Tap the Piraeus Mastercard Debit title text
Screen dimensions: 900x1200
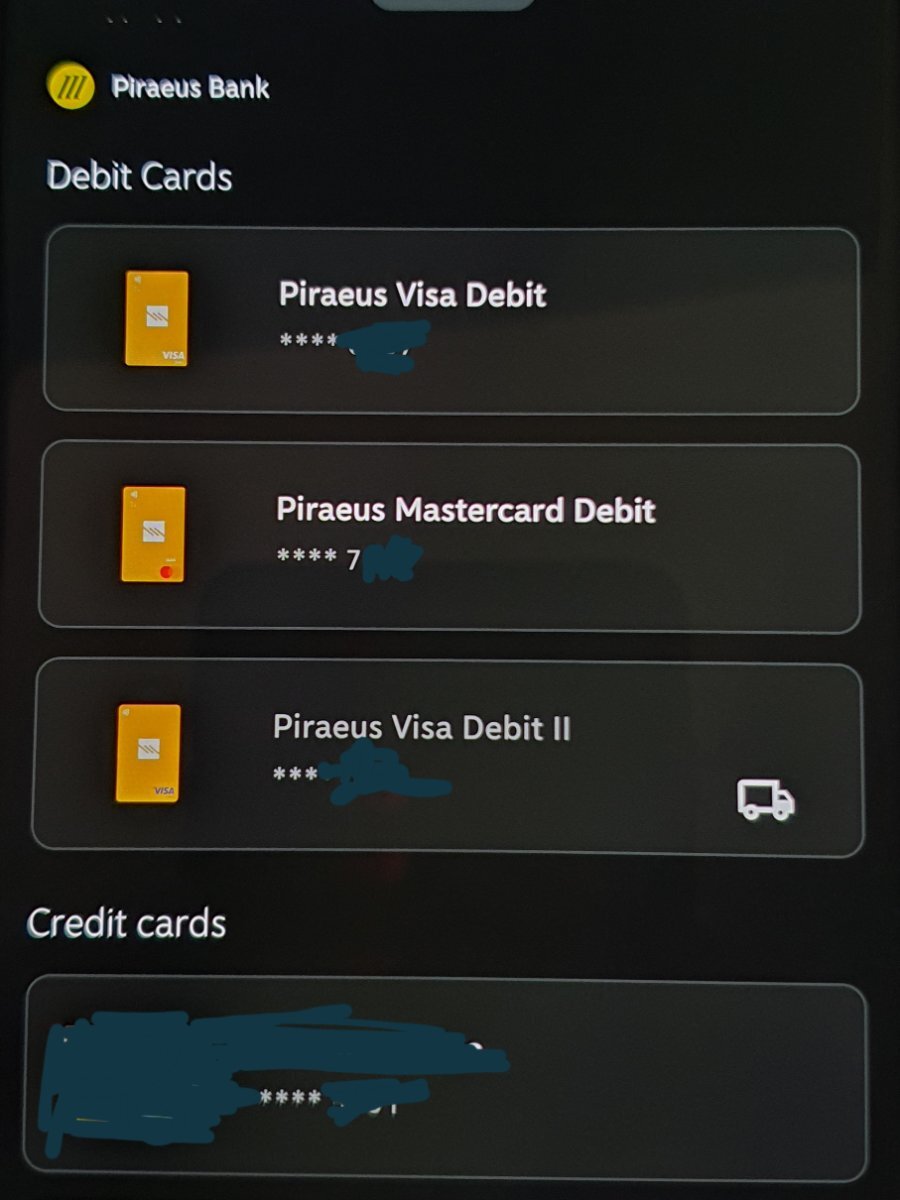coord(466,510)
